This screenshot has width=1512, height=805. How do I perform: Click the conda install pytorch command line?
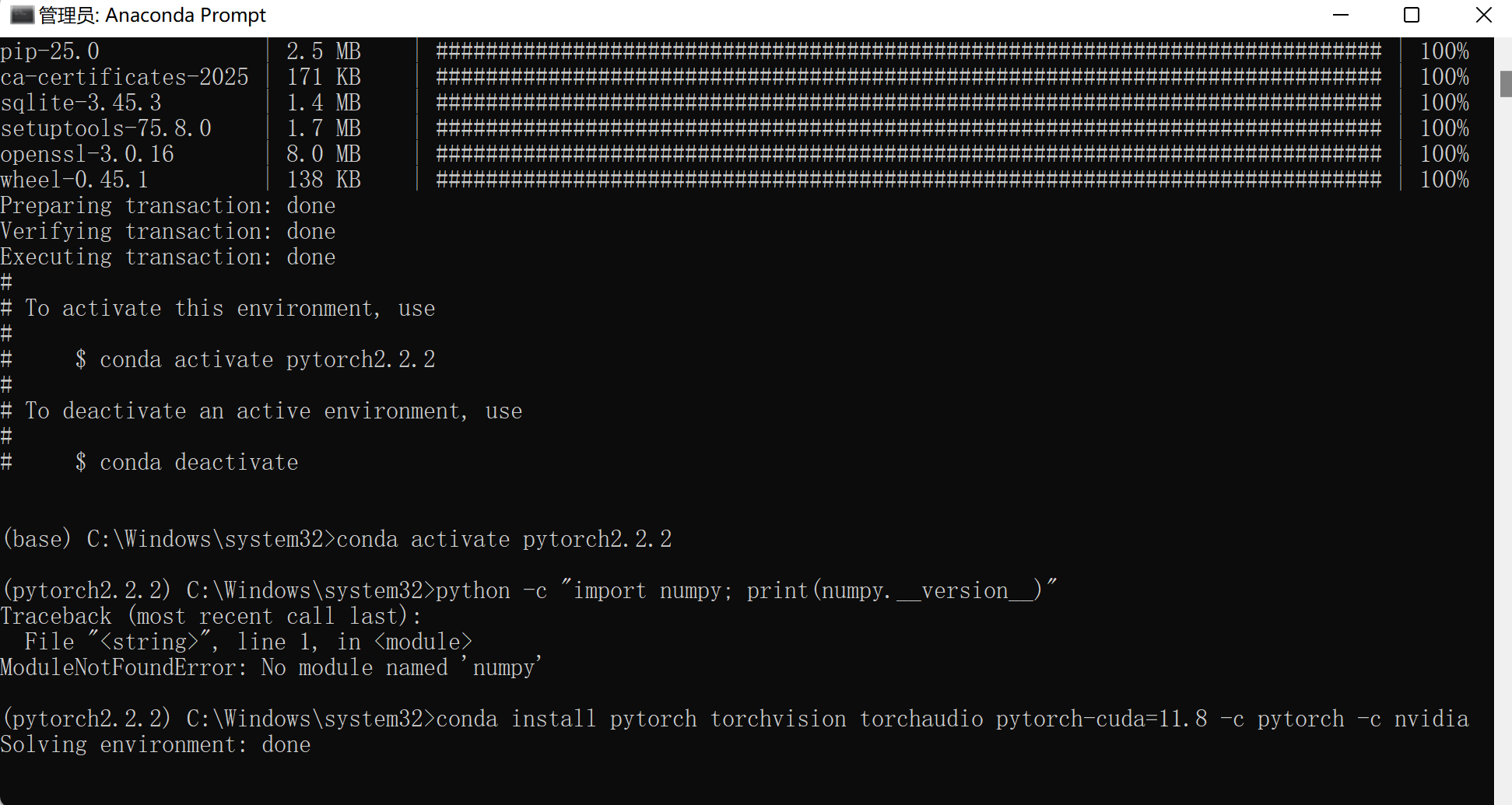(952, 719)
